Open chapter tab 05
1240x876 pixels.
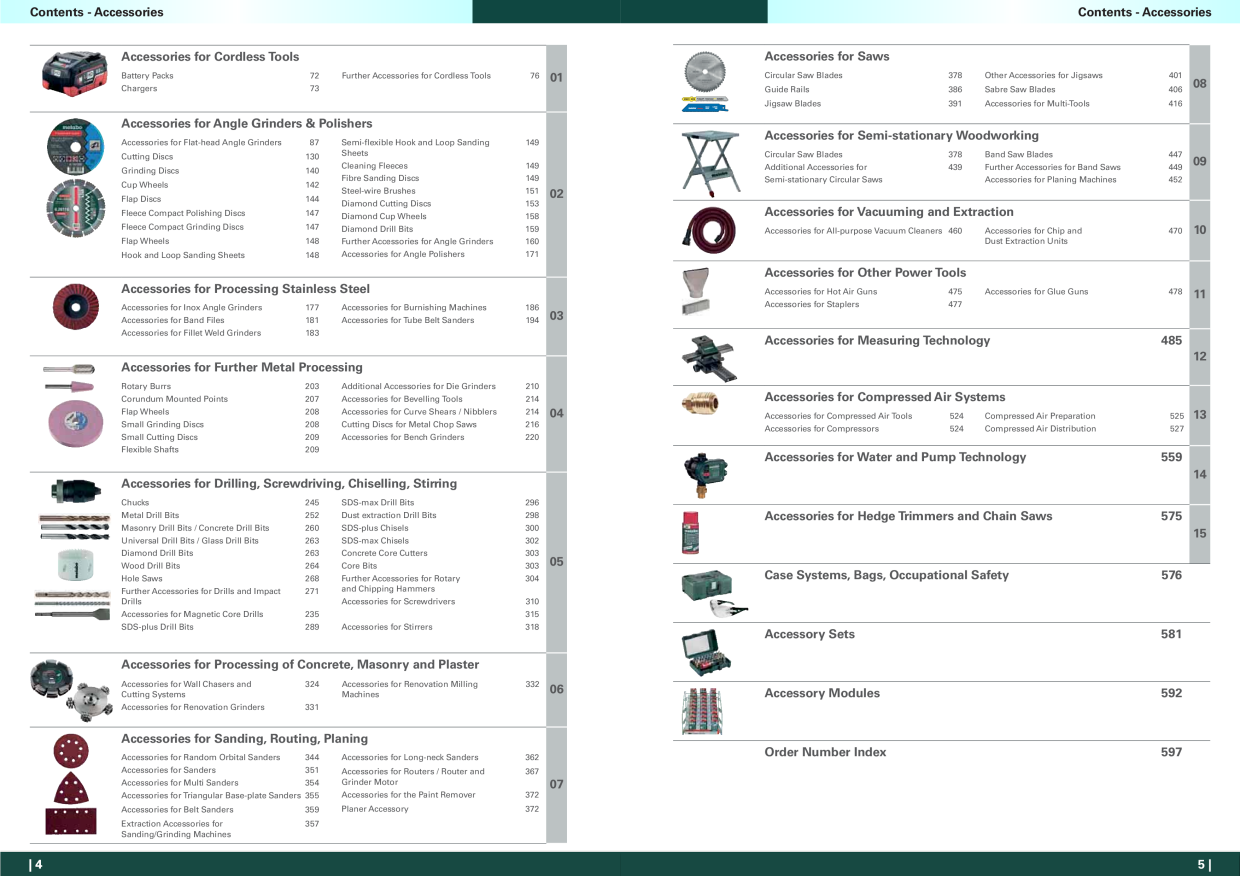557,562
